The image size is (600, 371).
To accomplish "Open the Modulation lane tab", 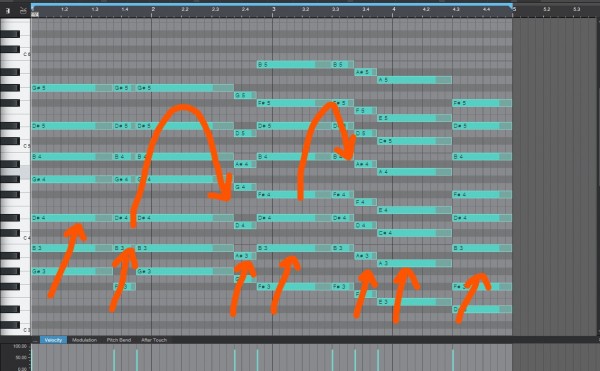I will pyautogui.click(x=85, y=340).
